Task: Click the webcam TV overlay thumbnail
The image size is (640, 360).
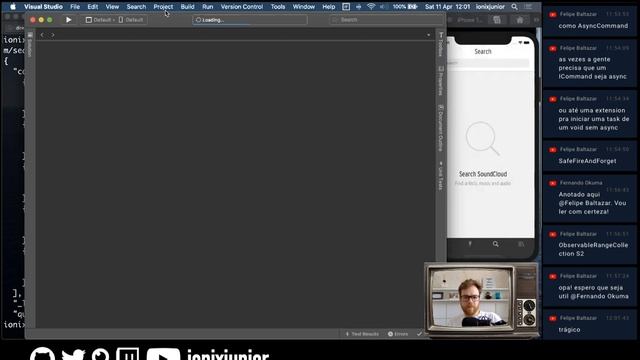Action: point(481,300)
